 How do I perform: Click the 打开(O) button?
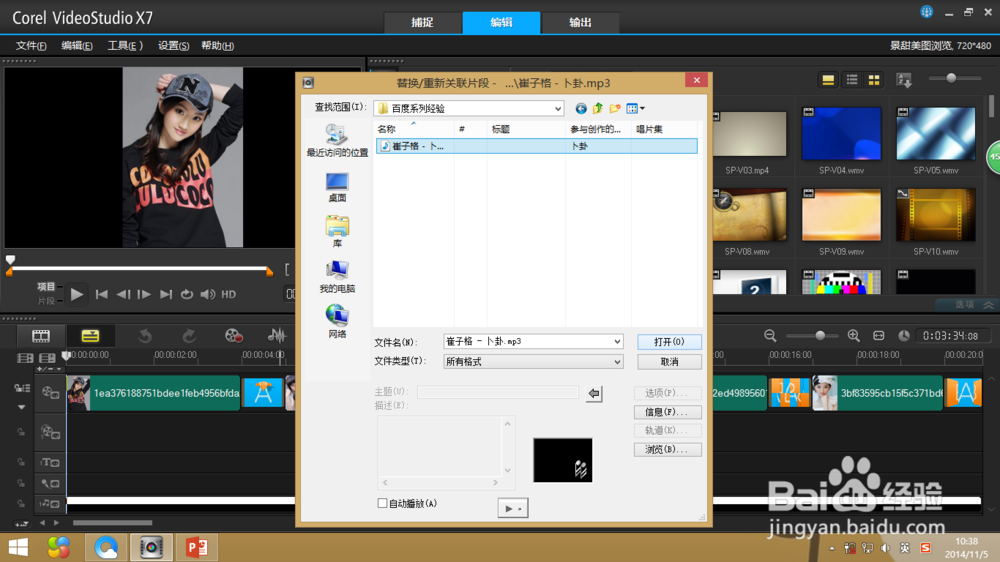coord(669,342)
